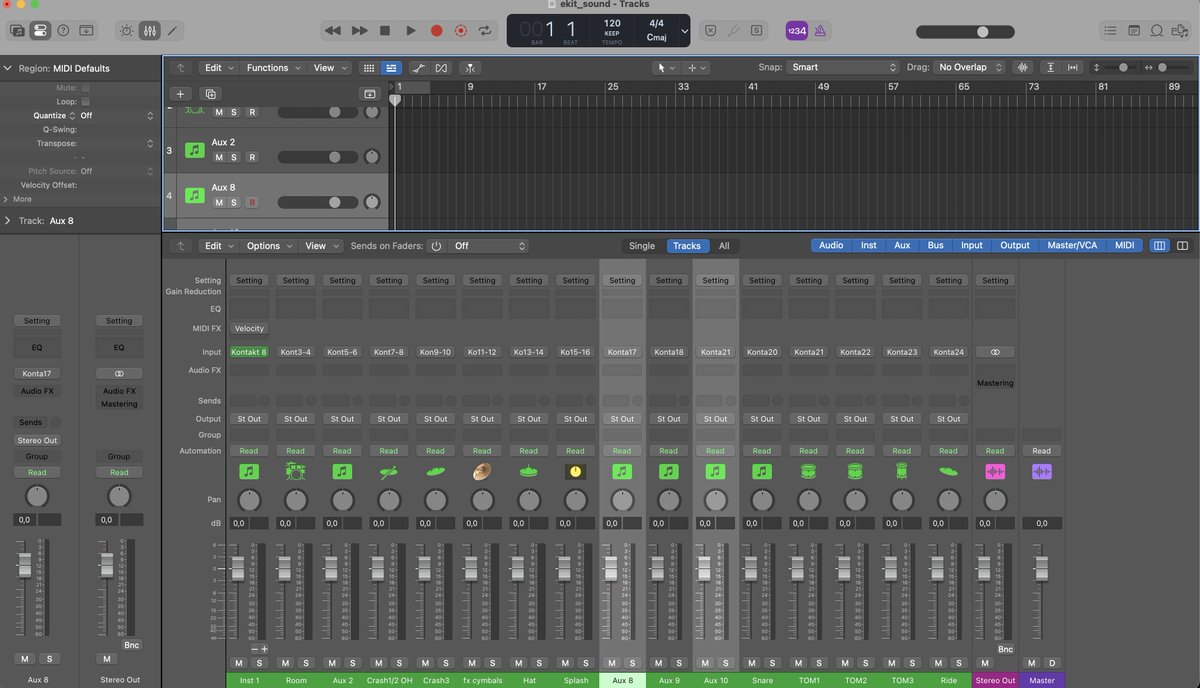The height and width of the screenshot is (688, 1200).
Task: Toggle the metronome click icon
Action: point(820,31)
